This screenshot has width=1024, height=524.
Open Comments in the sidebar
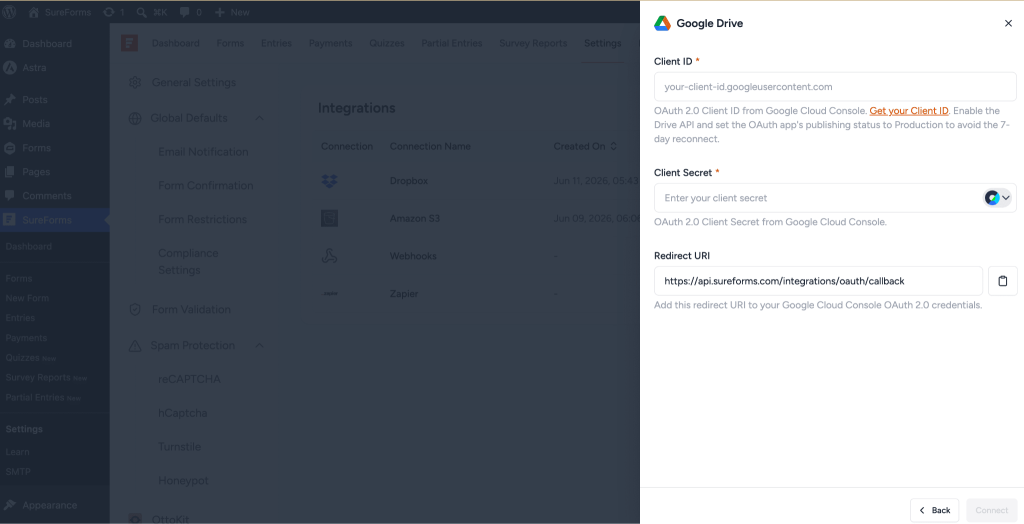(46, 195)
